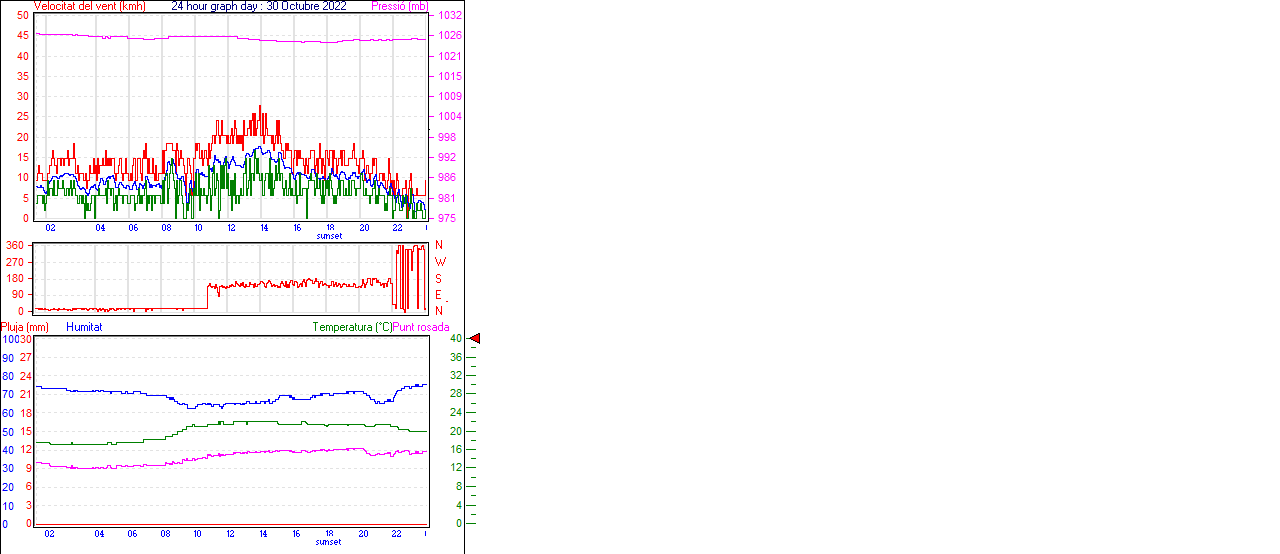
Task: Click the 'Humitat' legend label
Action: (84, 327)
